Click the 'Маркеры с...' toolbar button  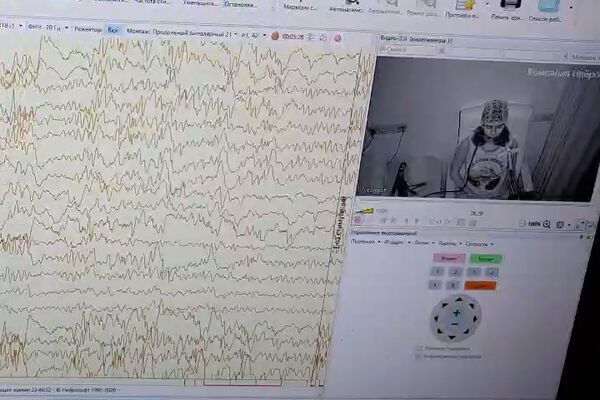point(300,7)
